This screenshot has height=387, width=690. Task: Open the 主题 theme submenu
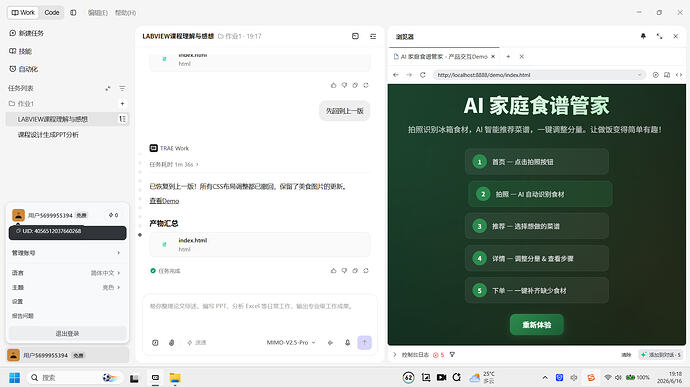(x=66, y=287)
